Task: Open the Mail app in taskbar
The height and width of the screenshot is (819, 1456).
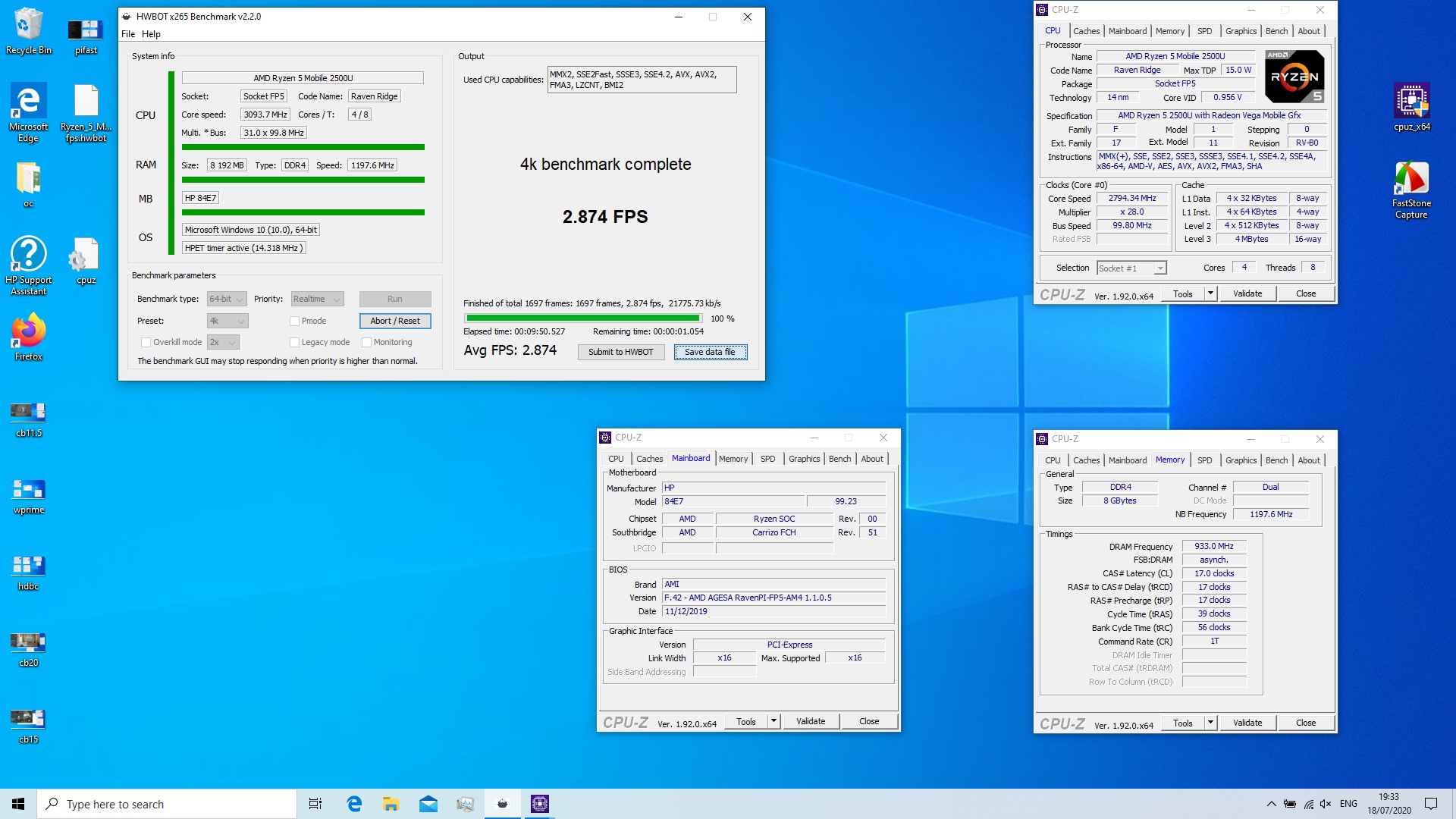Action: pyautogui.click(x=428, y=804)
